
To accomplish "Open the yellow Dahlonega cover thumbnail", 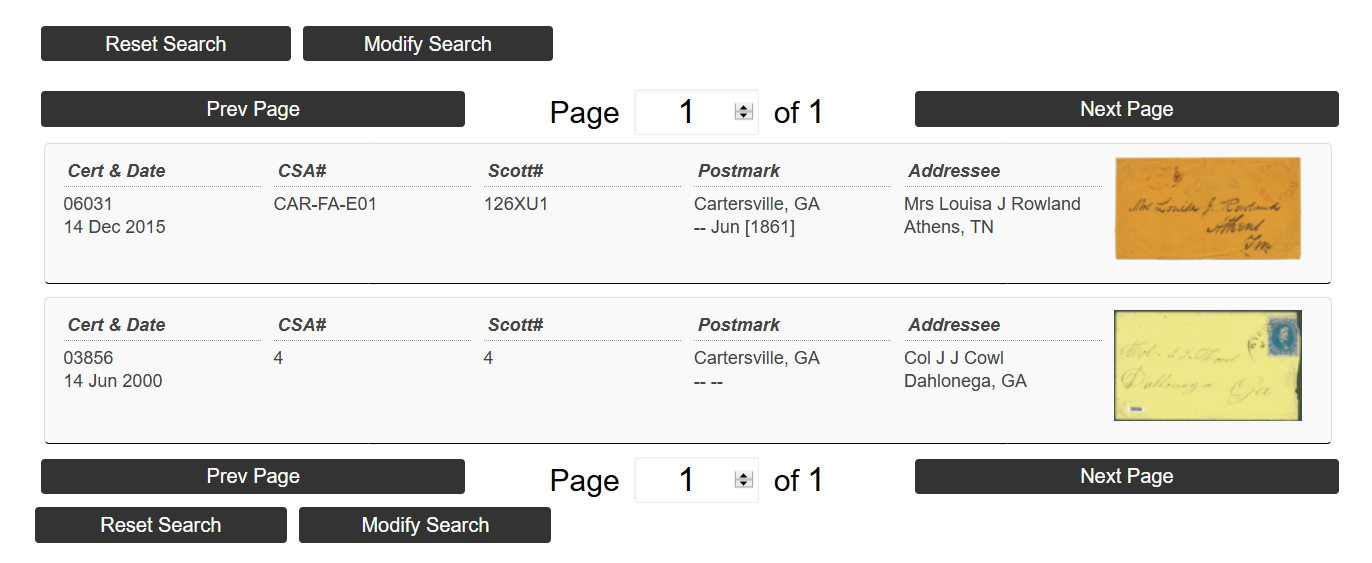I will point(1208,365).
